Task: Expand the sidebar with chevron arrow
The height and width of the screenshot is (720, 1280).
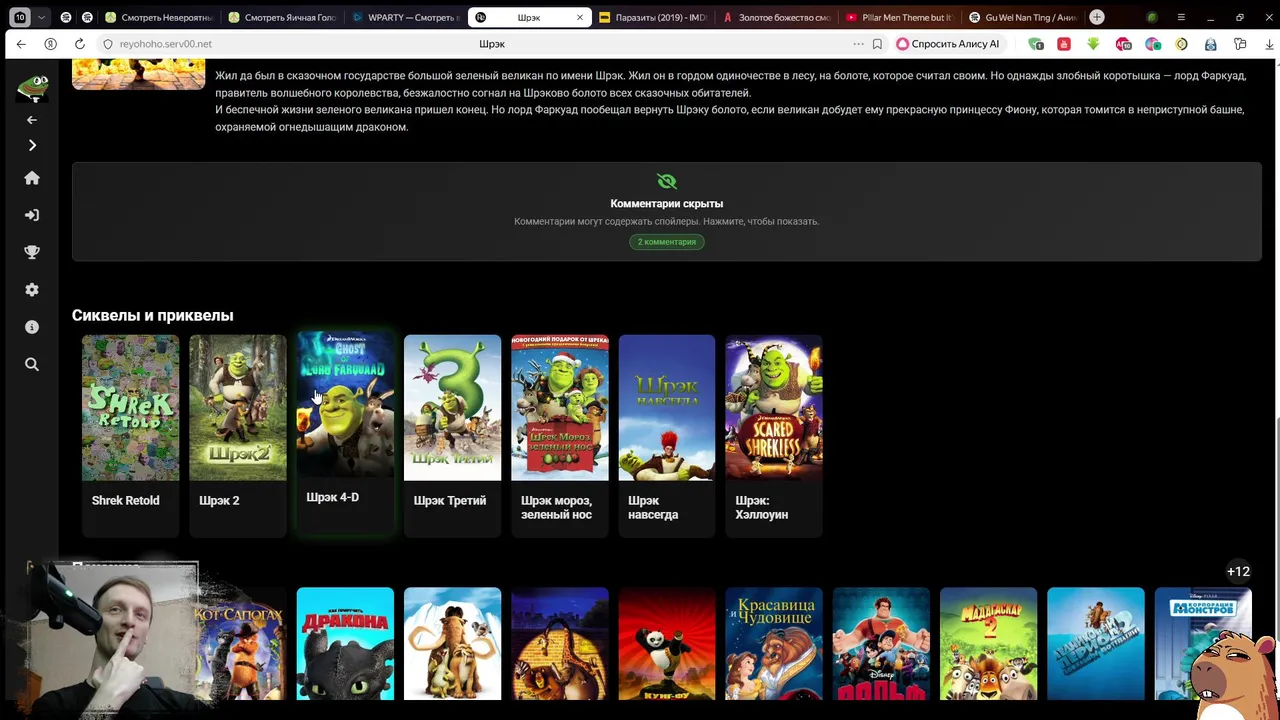Action: (x=32, y=145)
